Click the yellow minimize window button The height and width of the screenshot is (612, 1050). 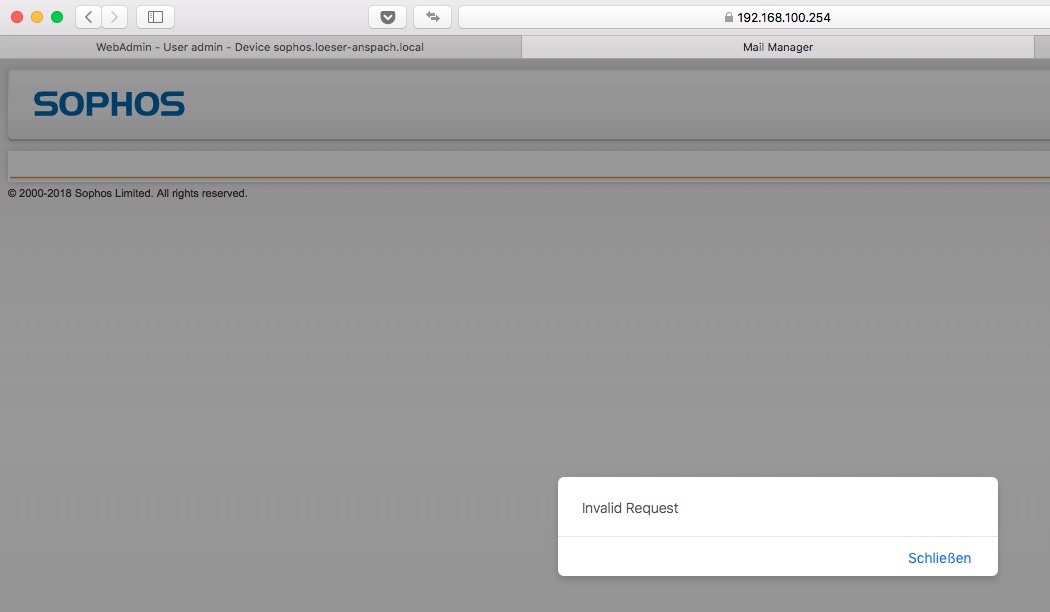pyautogui.click(x=38, y=17)
